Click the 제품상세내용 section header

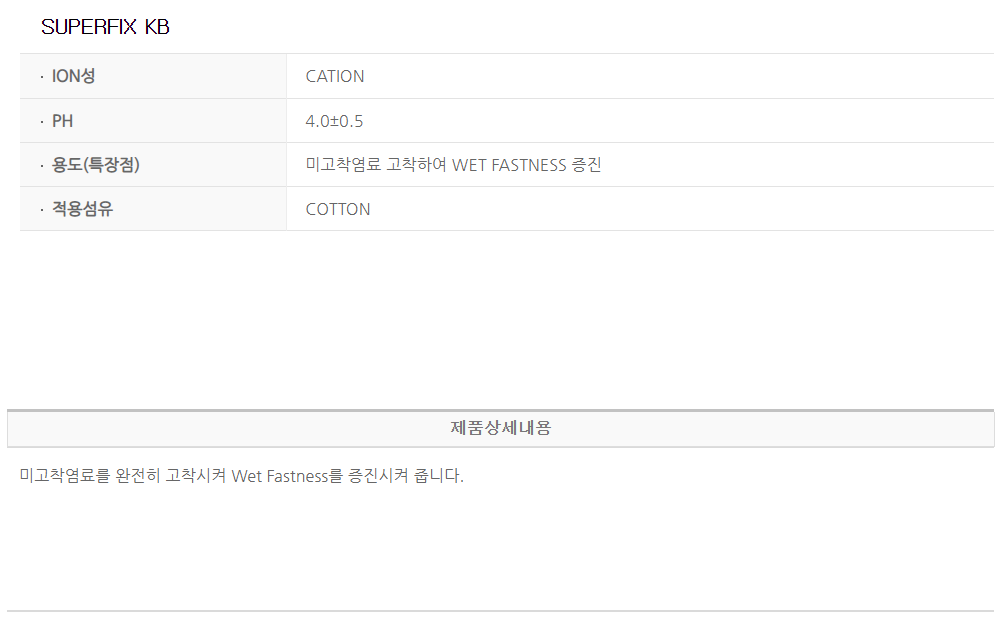[500, 428]
